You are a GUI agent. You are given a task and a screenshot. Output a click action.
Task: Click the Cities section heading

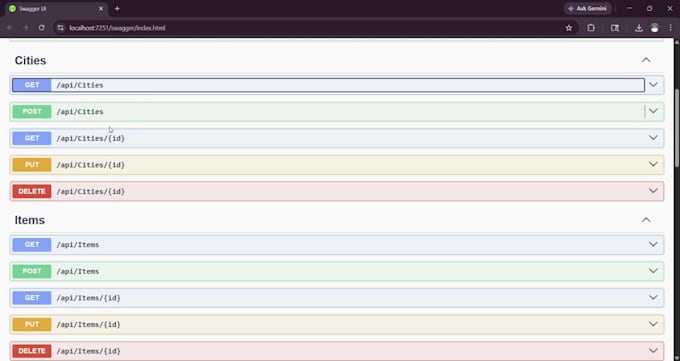point(30,60)
